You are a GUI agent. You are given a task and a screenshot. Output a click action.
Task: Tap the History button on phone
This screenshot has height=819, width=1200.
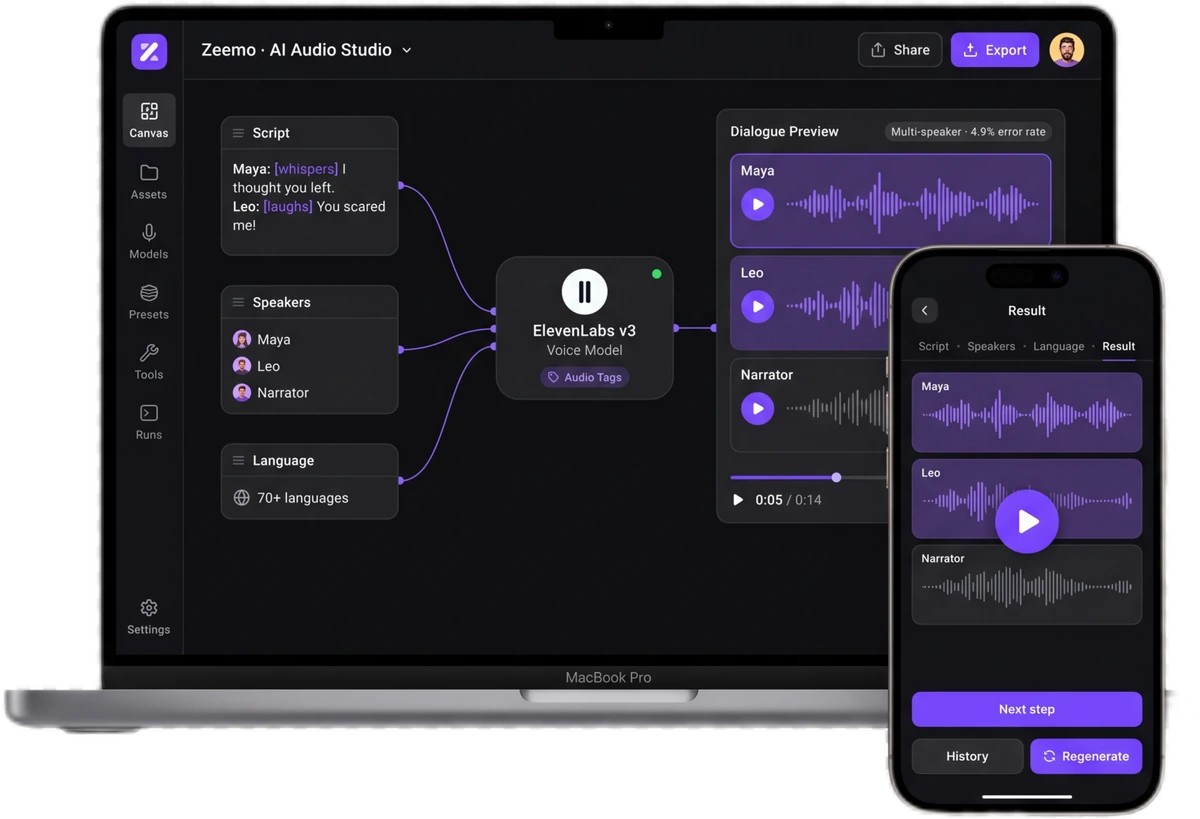967,756
